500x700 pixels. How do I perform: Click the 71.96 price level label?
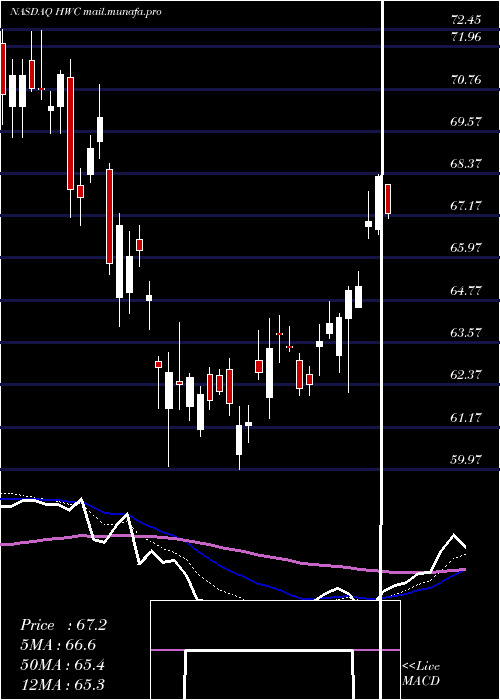pos(466,37)
